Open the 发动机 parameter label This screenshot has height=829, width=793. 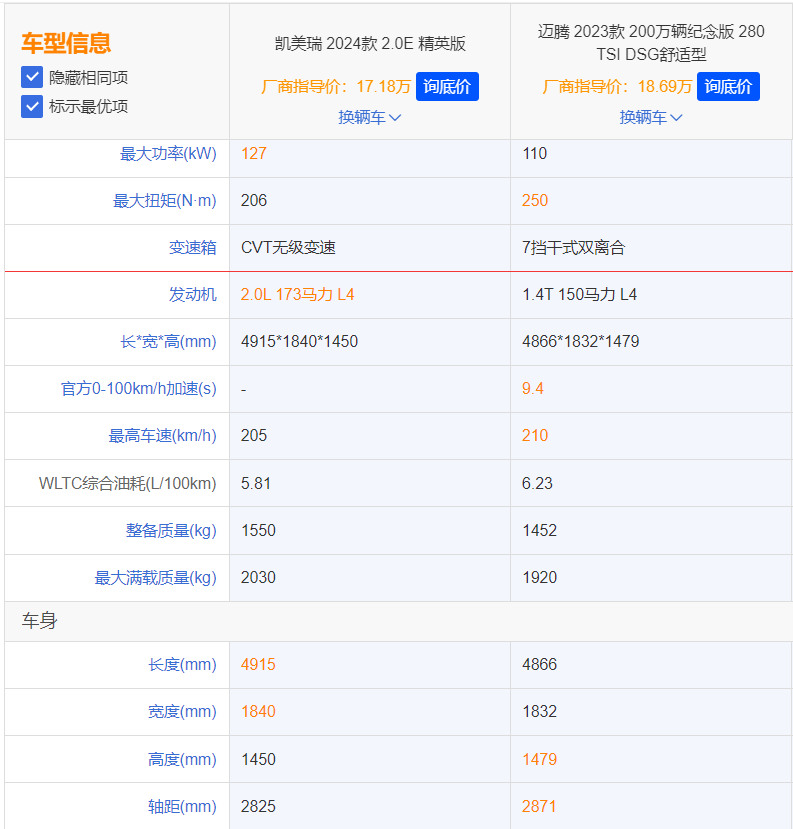pyautogui.click(x=192, y=295)
